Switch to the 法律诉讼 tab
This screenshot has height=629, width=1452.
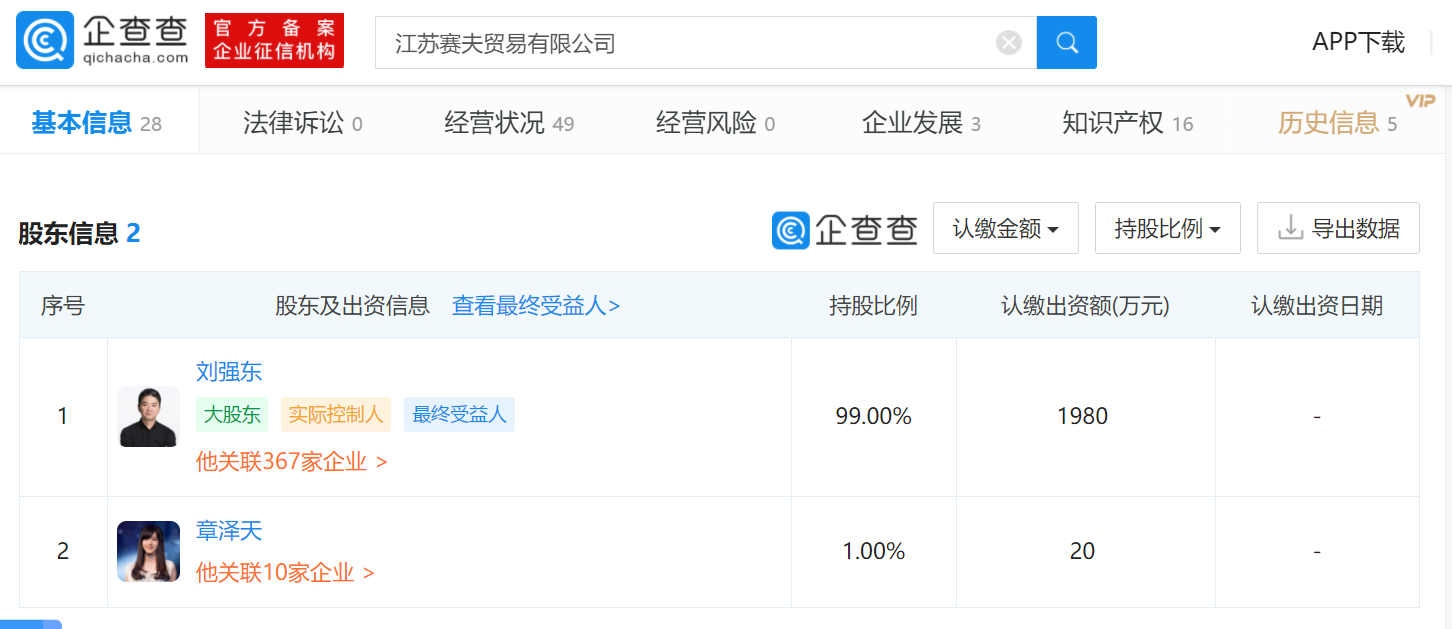[303, 123]
